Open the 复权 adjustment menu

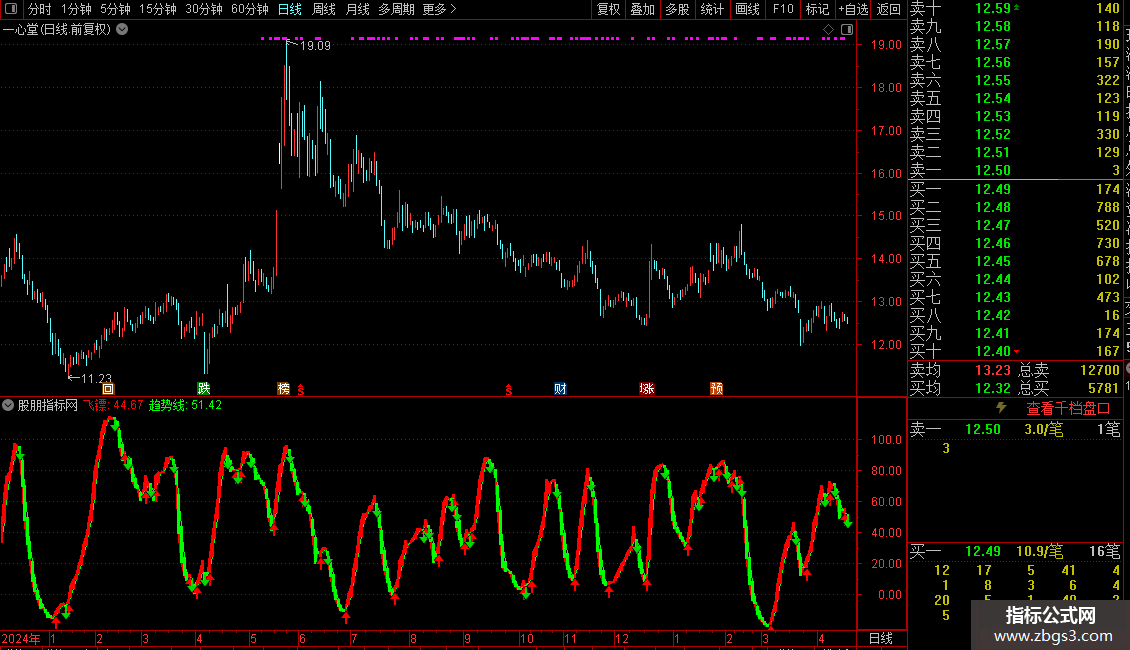(x=608, y=9)
